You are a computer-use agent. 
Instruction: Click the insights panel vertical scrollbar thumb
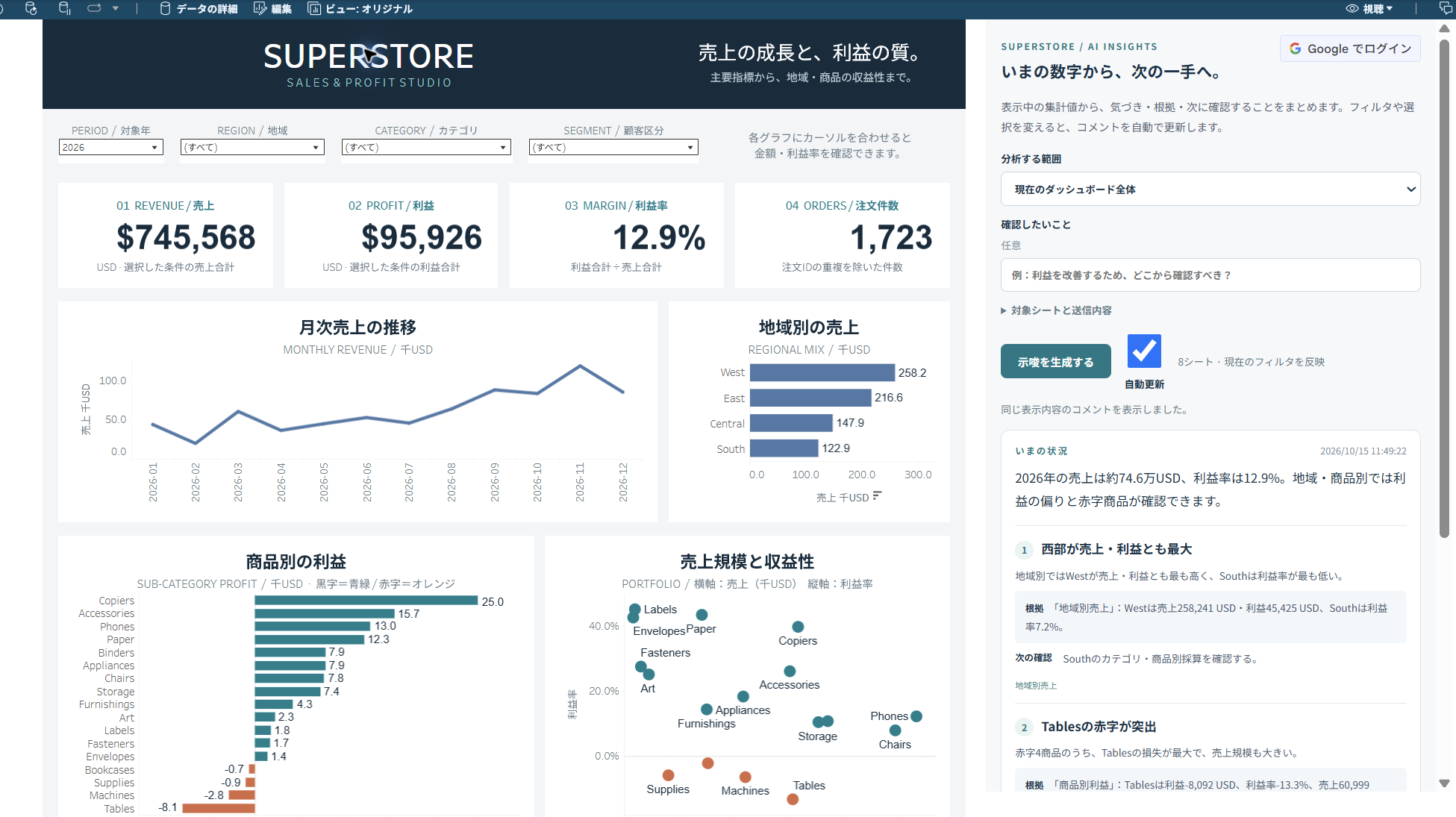1444,287
